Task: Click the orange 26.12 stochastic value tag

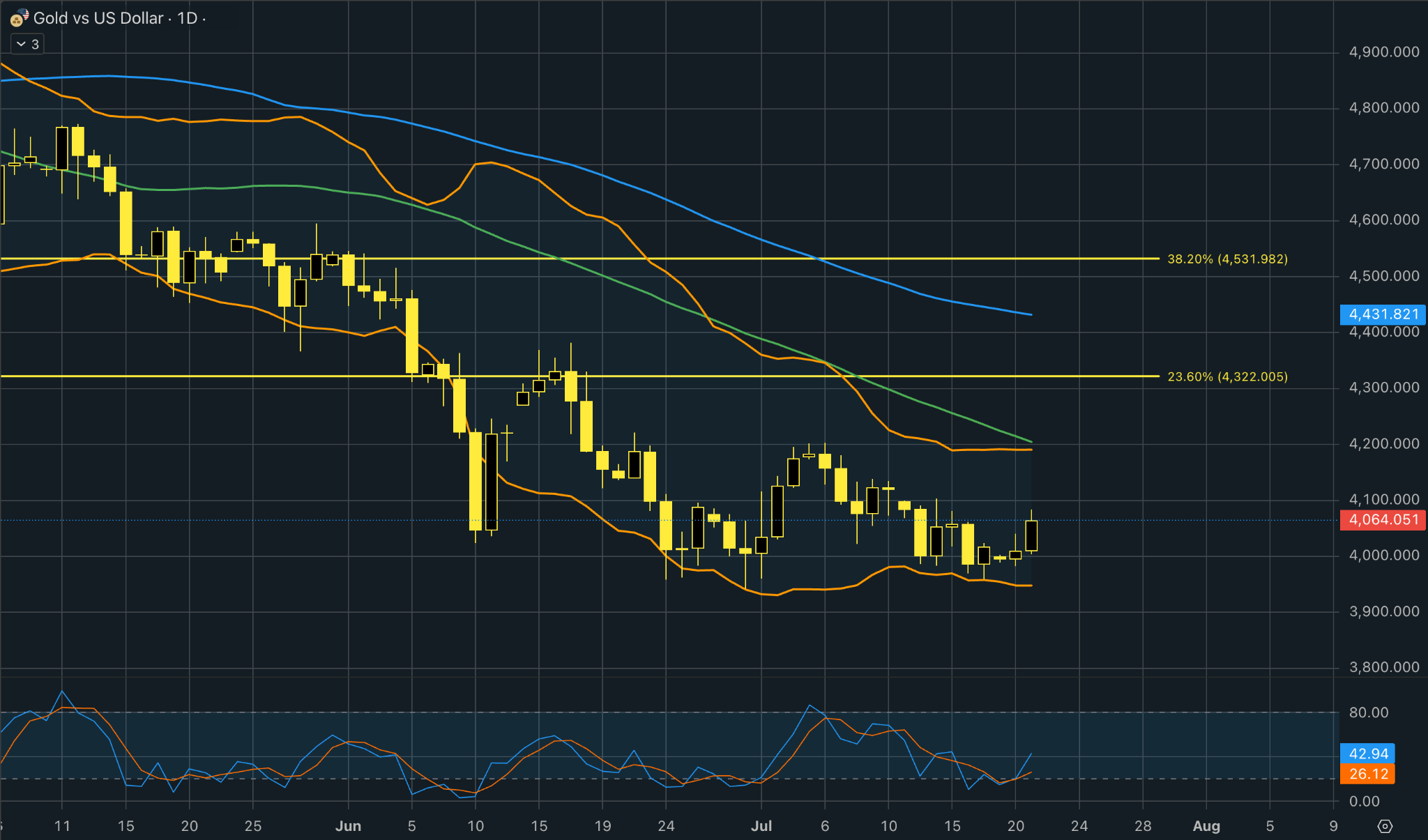Action: pos(1367,774)
